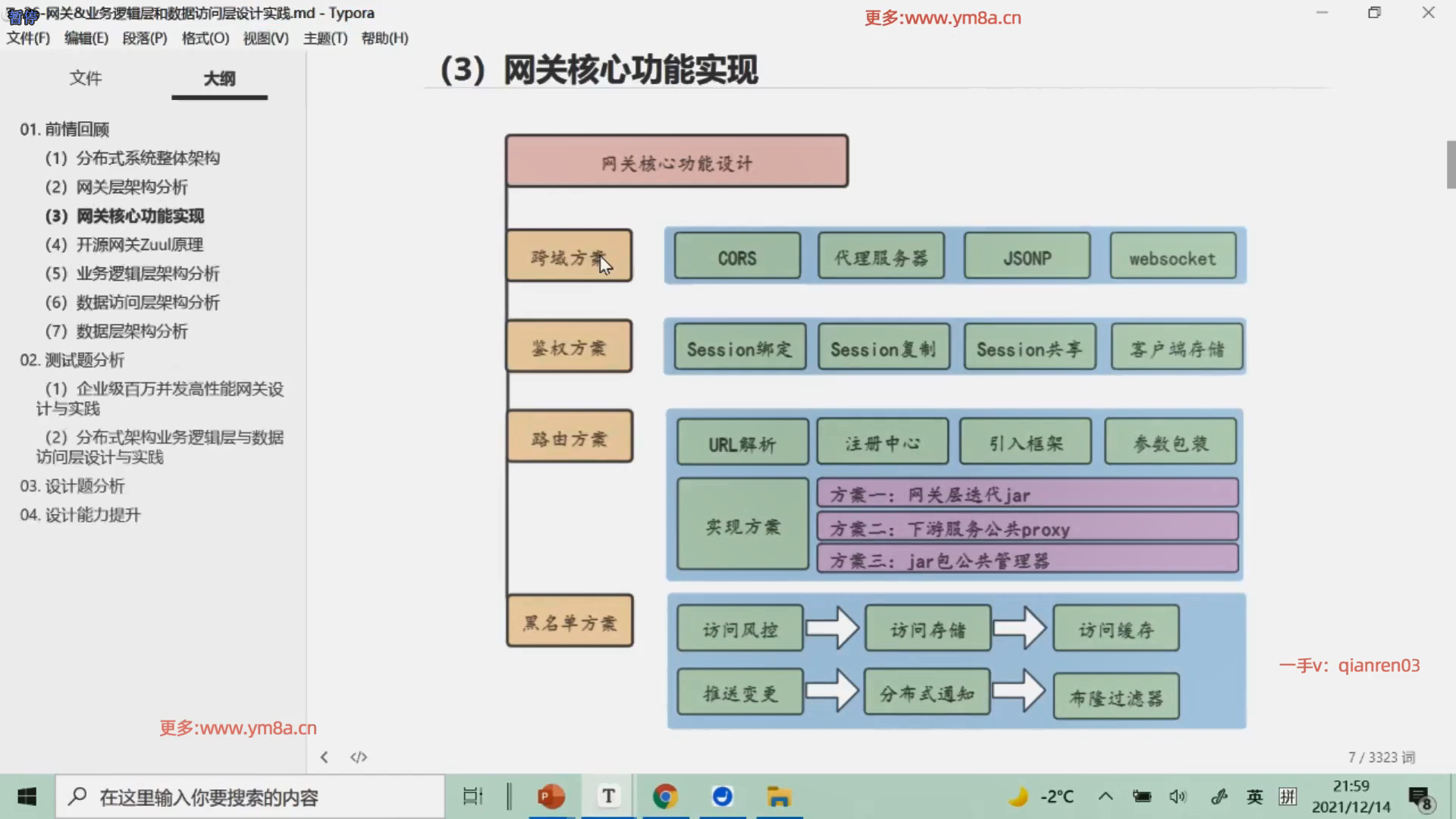Image resolution: width=1456 pixels, height=819 pixels.
Task: Toggle source code mode icon
Action: [359, 757]
